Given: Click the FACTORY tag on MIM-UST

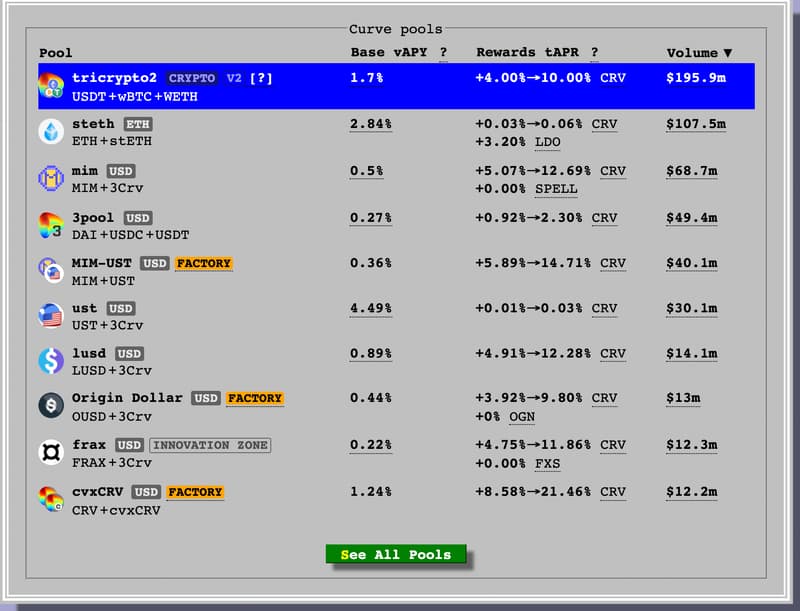Looking at the screenshot, I should pos(204,264).
